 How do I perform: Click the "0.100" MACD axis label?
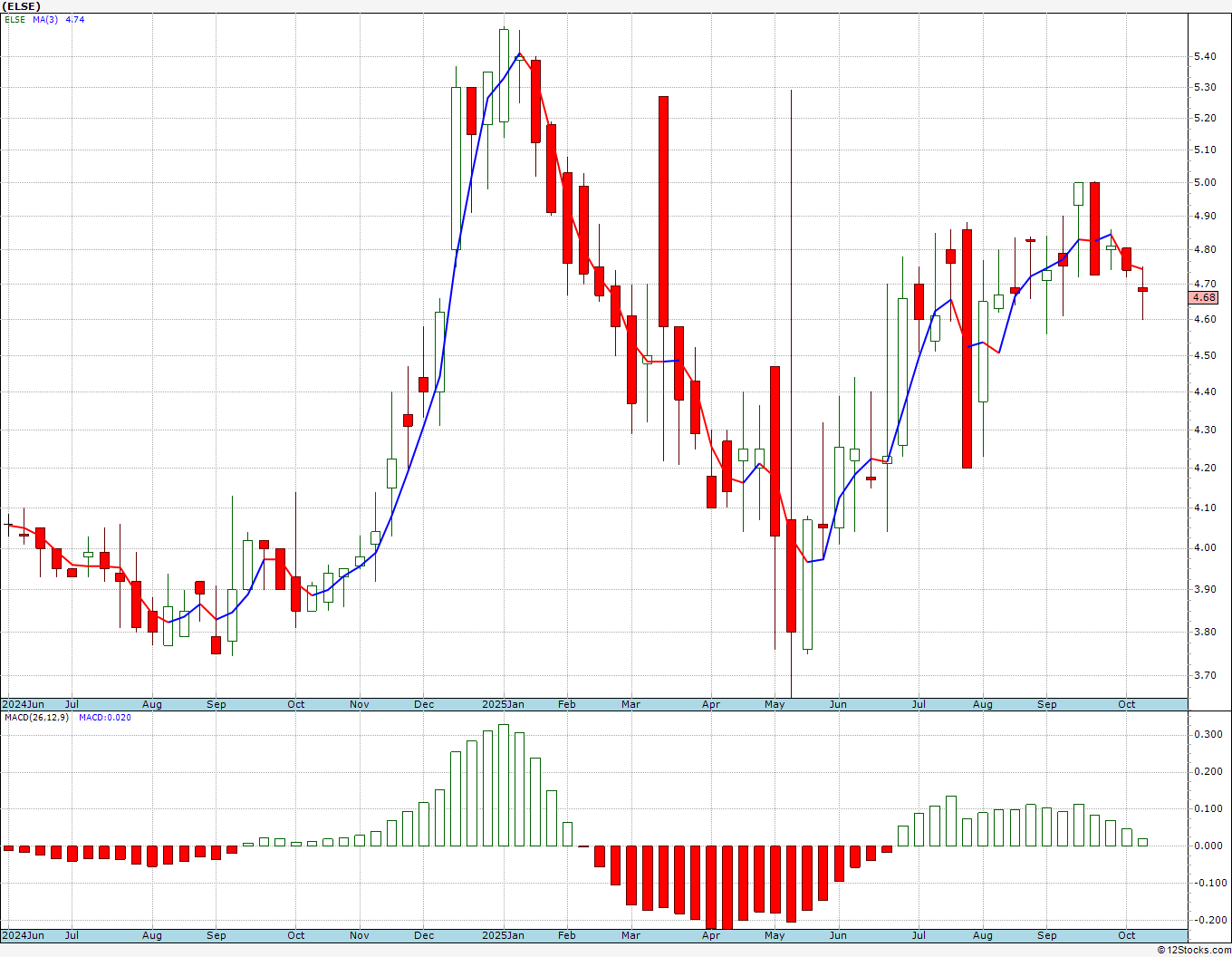click(x=1208, y=808)
